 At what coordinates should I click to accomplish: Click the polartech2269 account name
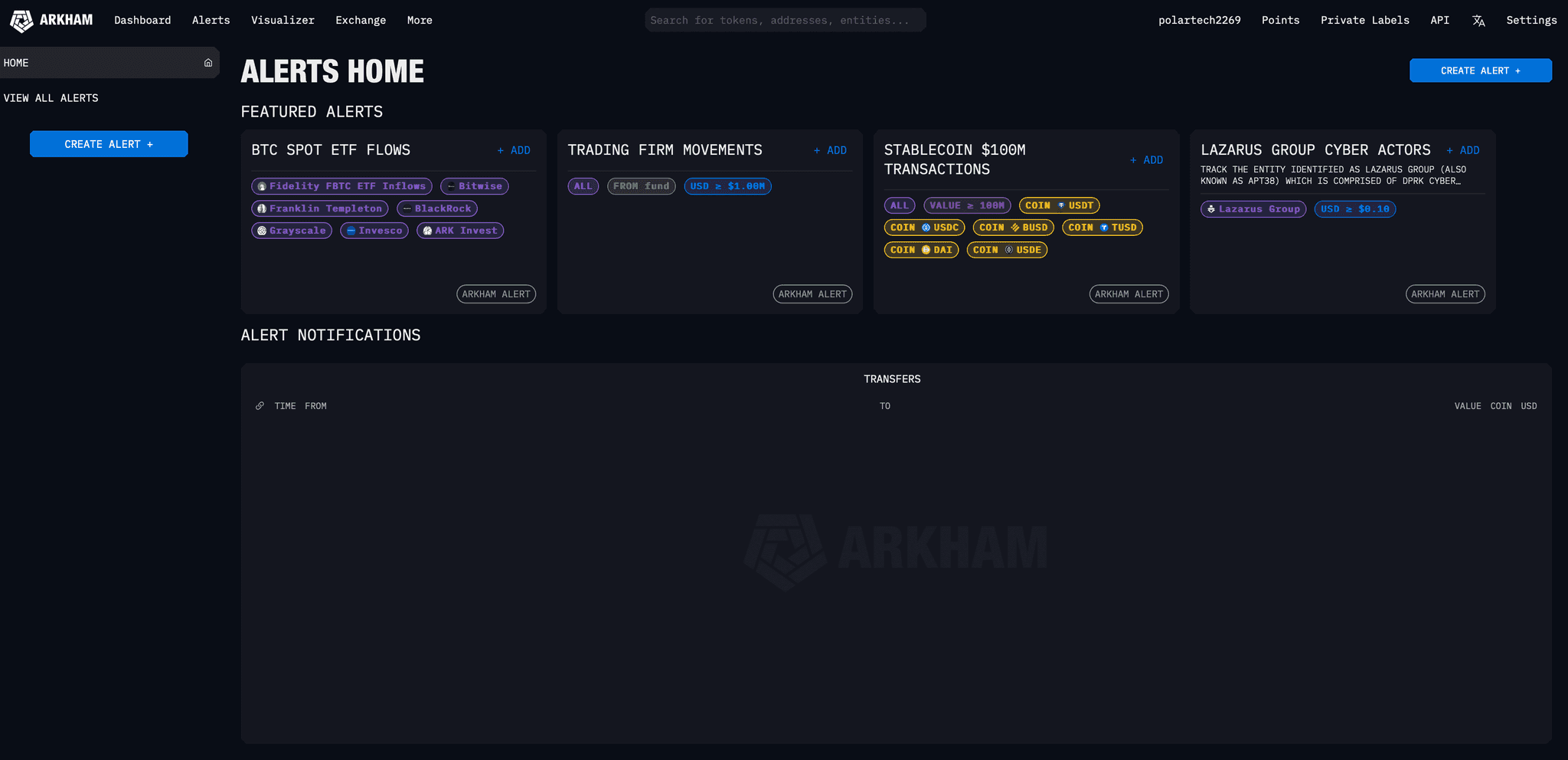pyautogui.click(x=1199, y=21)
